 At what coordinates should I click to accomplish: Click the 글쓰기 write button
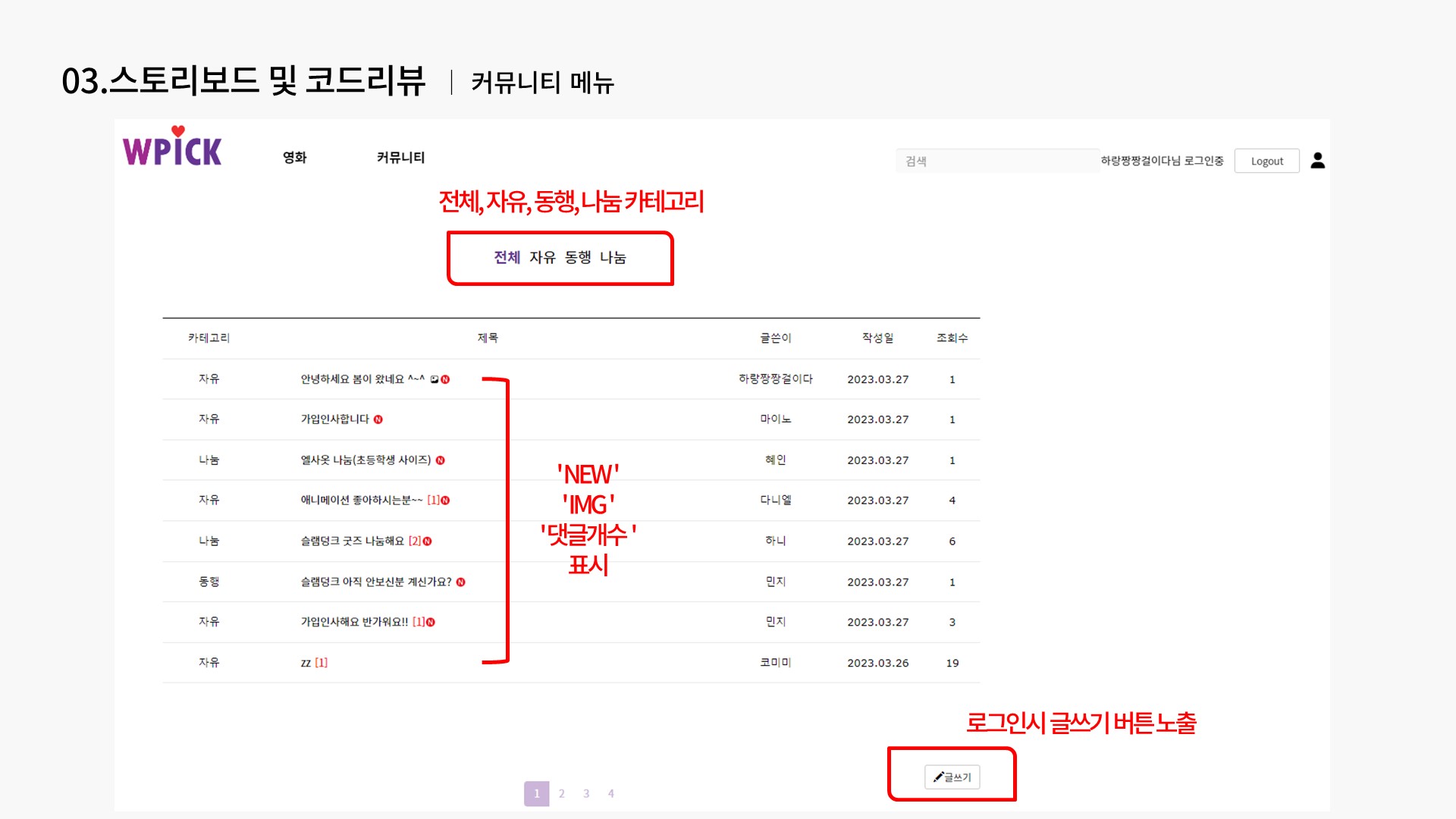tap(952, 777)
